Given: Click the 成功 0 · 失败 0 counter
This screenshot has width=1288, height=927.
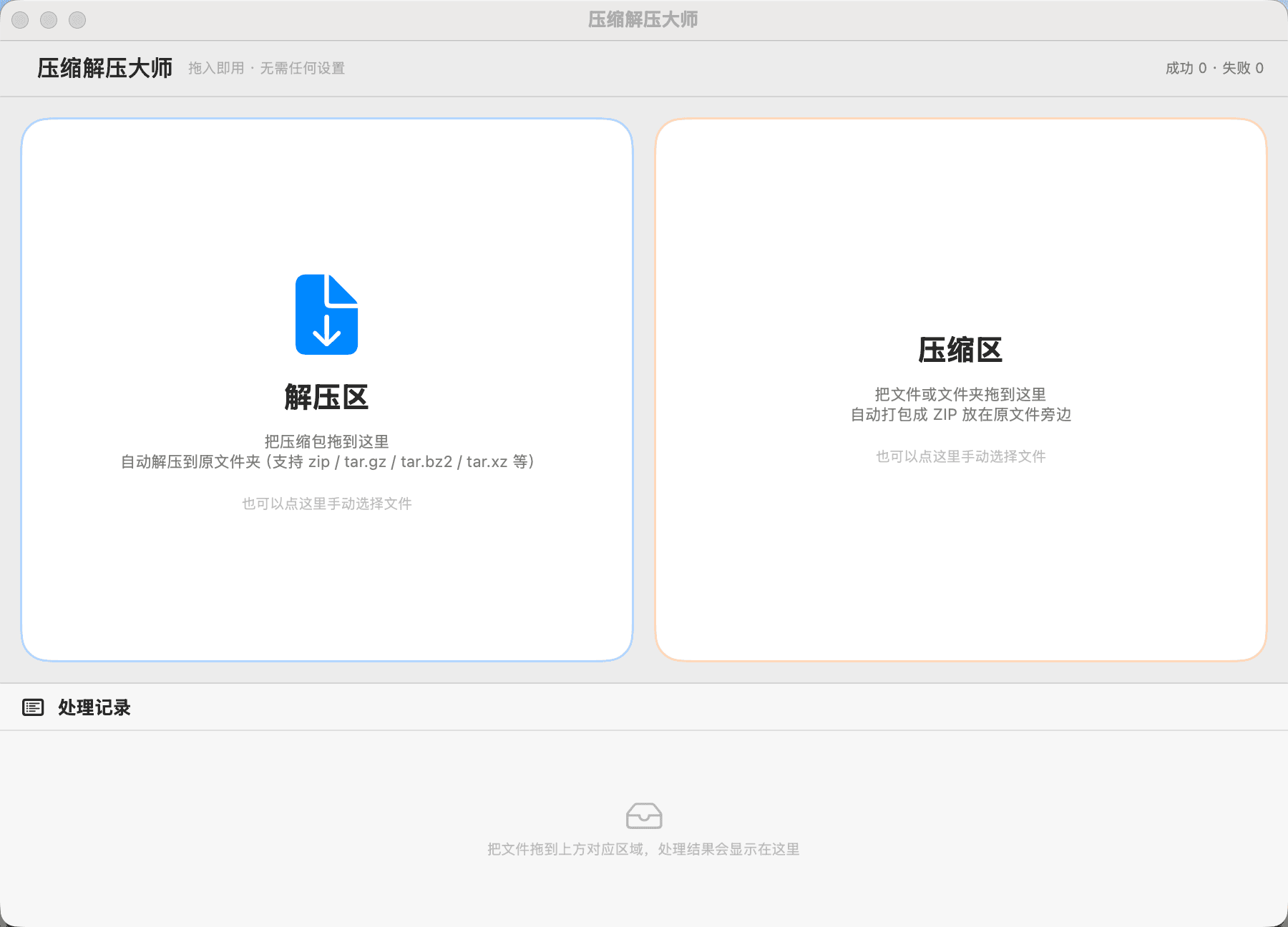Looking at the screenshot, I should (1214, 68).
